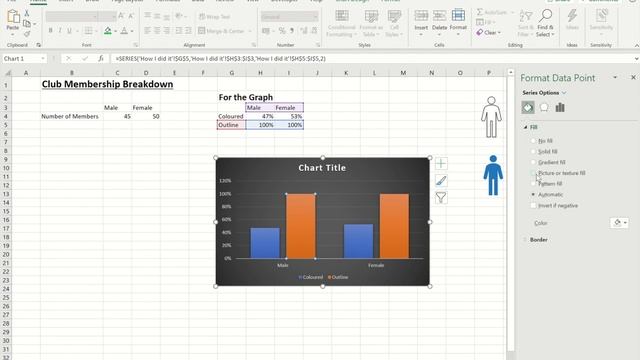
Task: Select the blue filled person figure picture
Action: click(493, 176)
